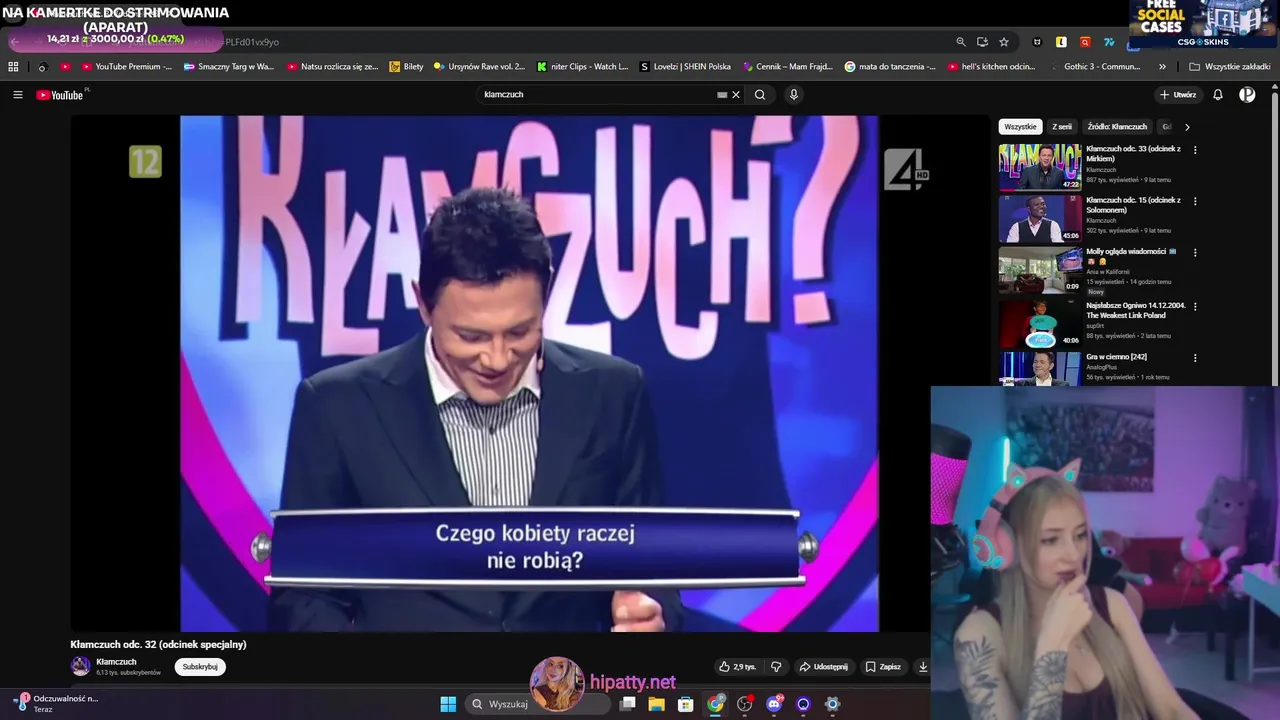Open File Explorer from the taskbar
The height and width of the screenshot is (720, 1280).
coord(657,704)
